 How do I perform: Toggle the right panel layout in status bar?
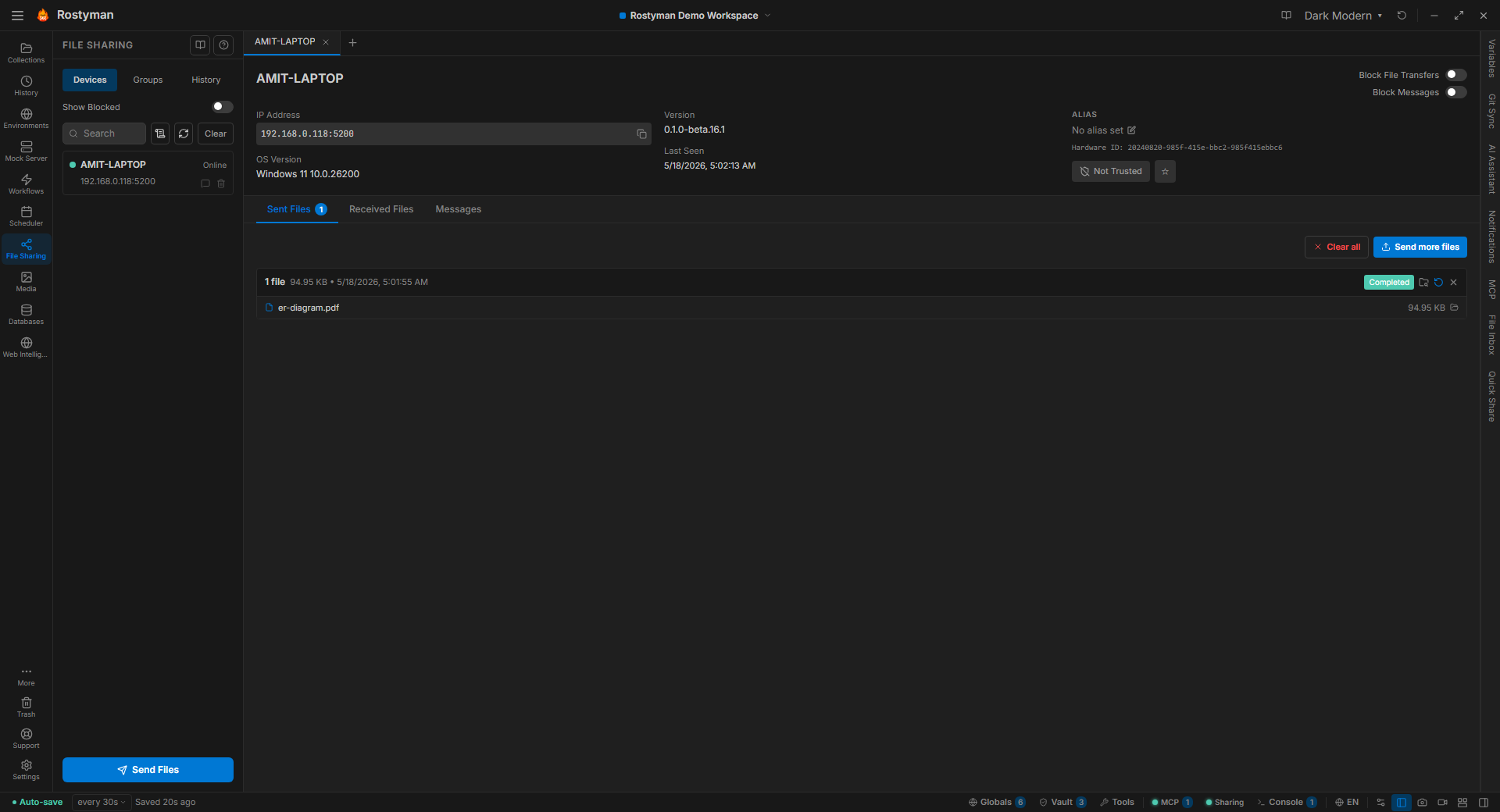[x=1484, y=803]
